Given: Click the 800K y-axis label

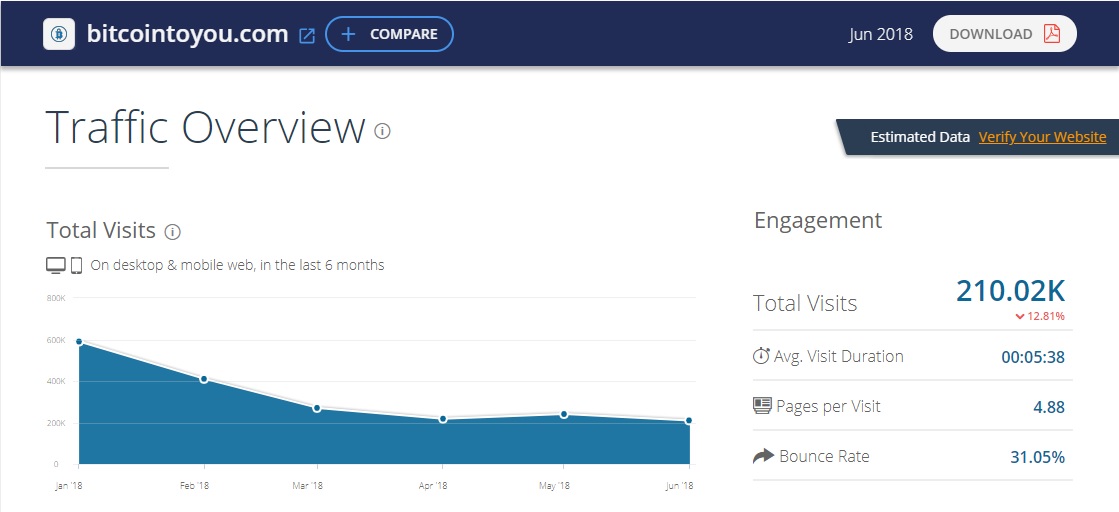Looking at the screenshot, I should click(56, 298).
